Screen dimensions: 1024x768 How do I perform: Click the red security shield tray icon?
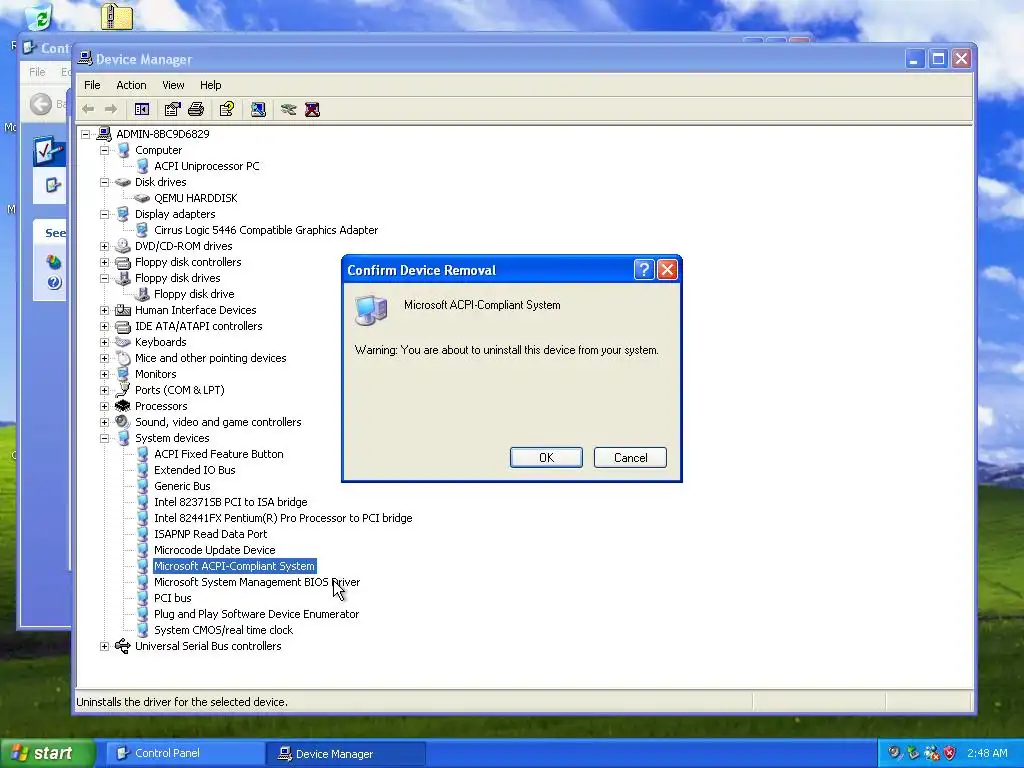click(x=950, y=753)
